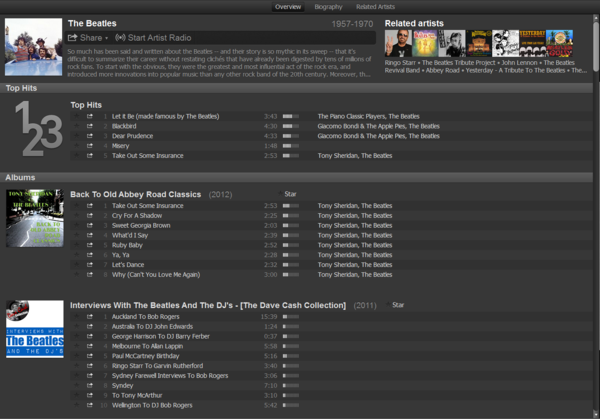Screen dimensions: 600x419
Task: Open Giacomo Bondi & The Apple Pies on Blackbird
Action: [361, 126]
